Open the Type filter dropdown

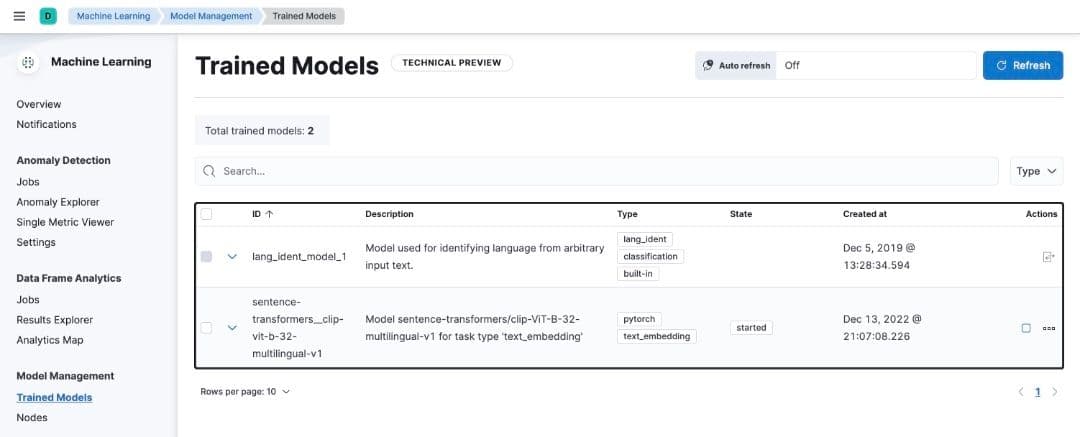click(x=1036, y=171)
